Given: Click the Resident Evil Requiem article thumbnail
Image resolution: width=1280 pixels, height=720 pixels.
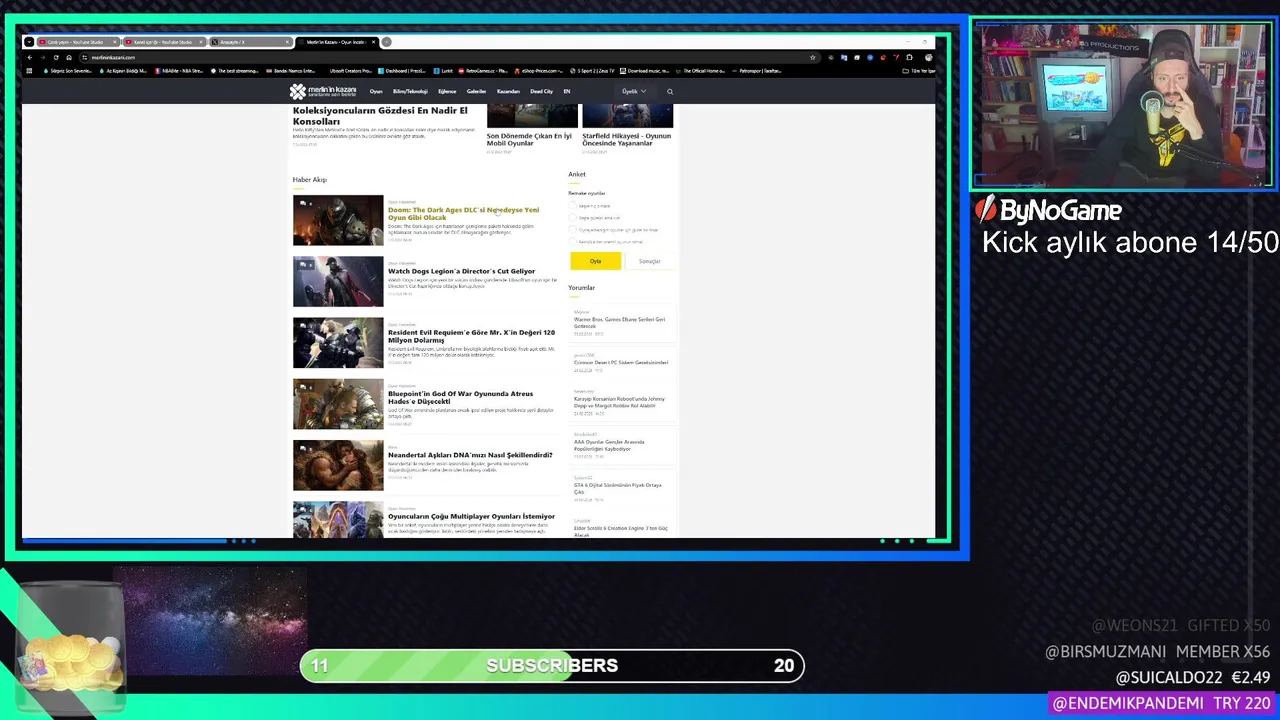Looking at the screenshot, I should click(x=338, y=342).
